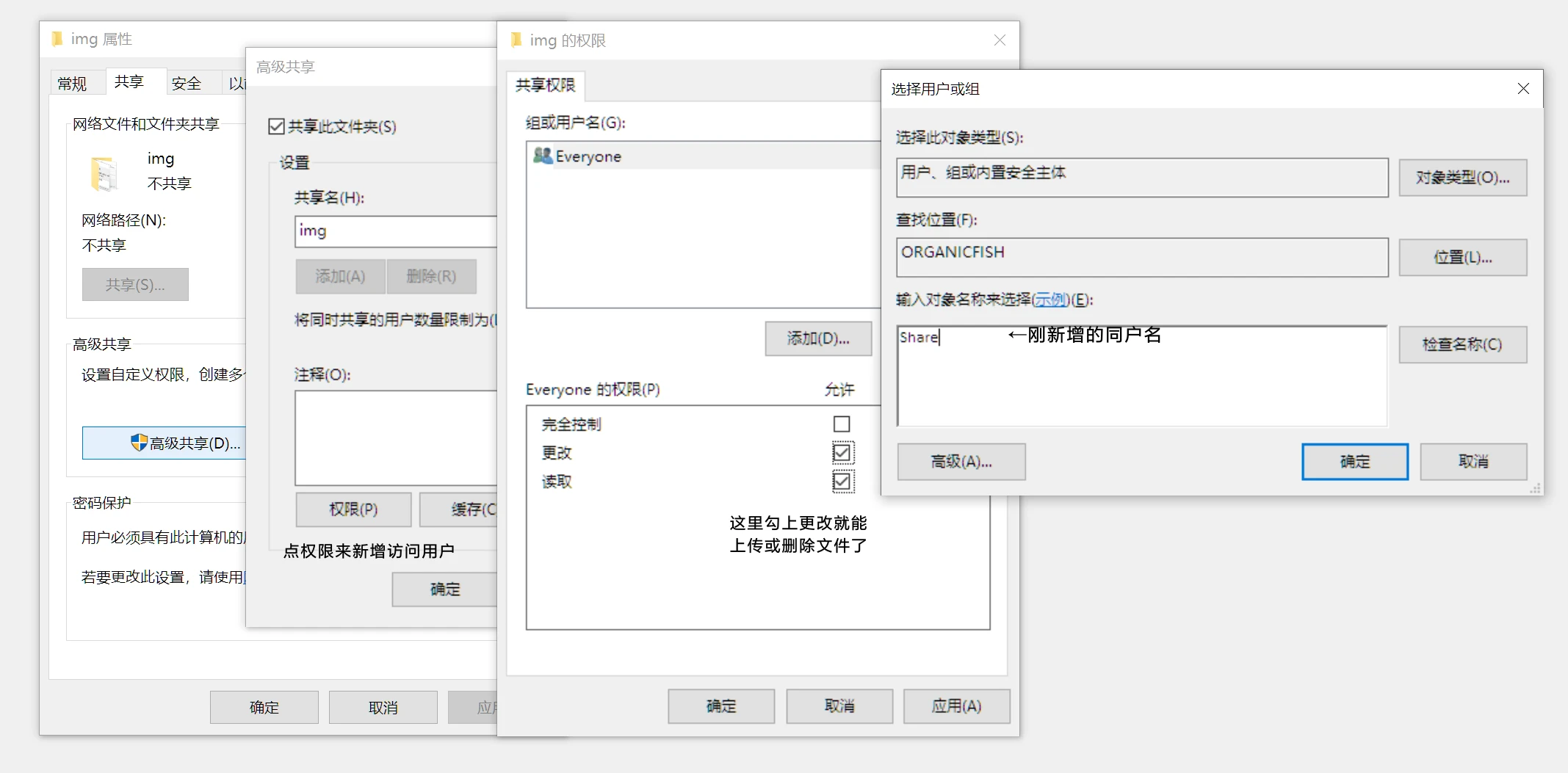Viewport: 1568px width, 773px height.
Task: Click the 缓存 button in 高级共享
Action: tap(459, 509)
